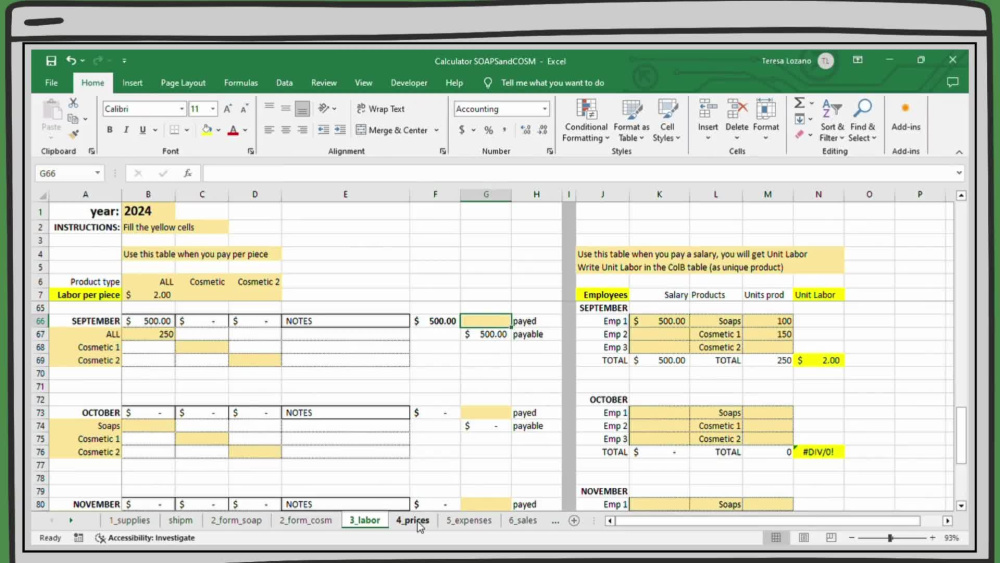Expand the Merge & Center dropdown arrow
Image resolution: width=1000 pixels, height=563 pixels.
437,130
